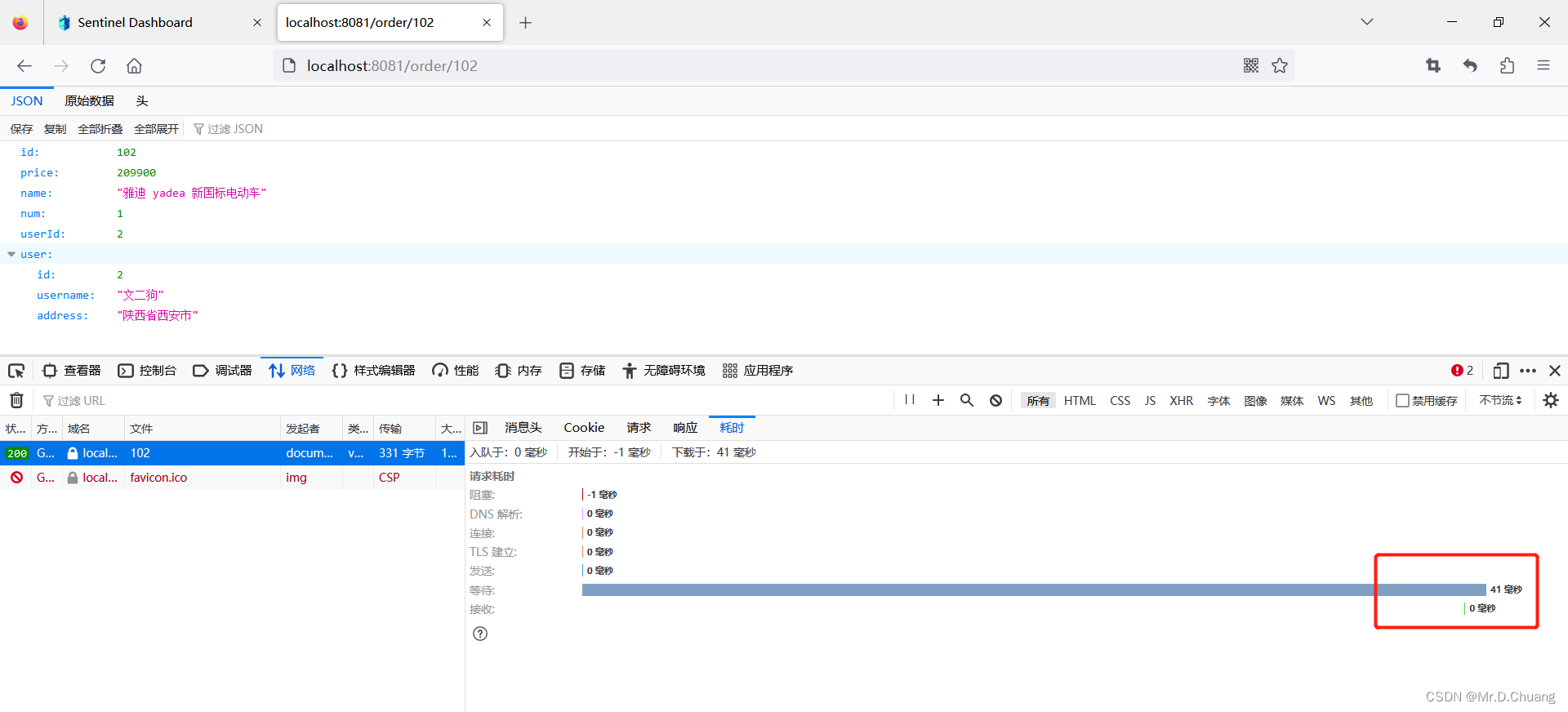Select the 102 document request row

(x=232, y=453)
